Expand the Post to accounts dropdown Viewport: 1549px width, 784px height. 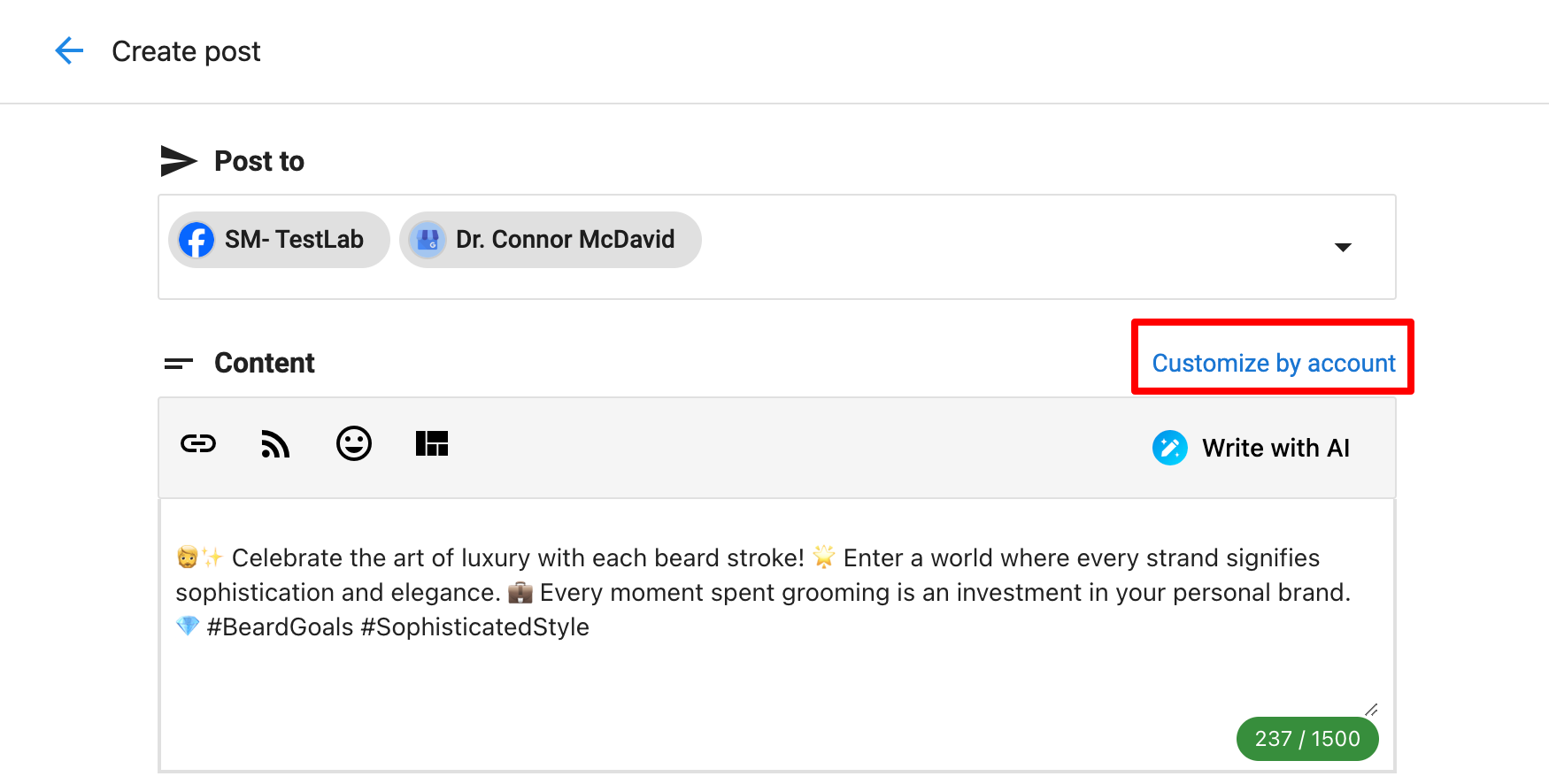(x=1343, y=247)
